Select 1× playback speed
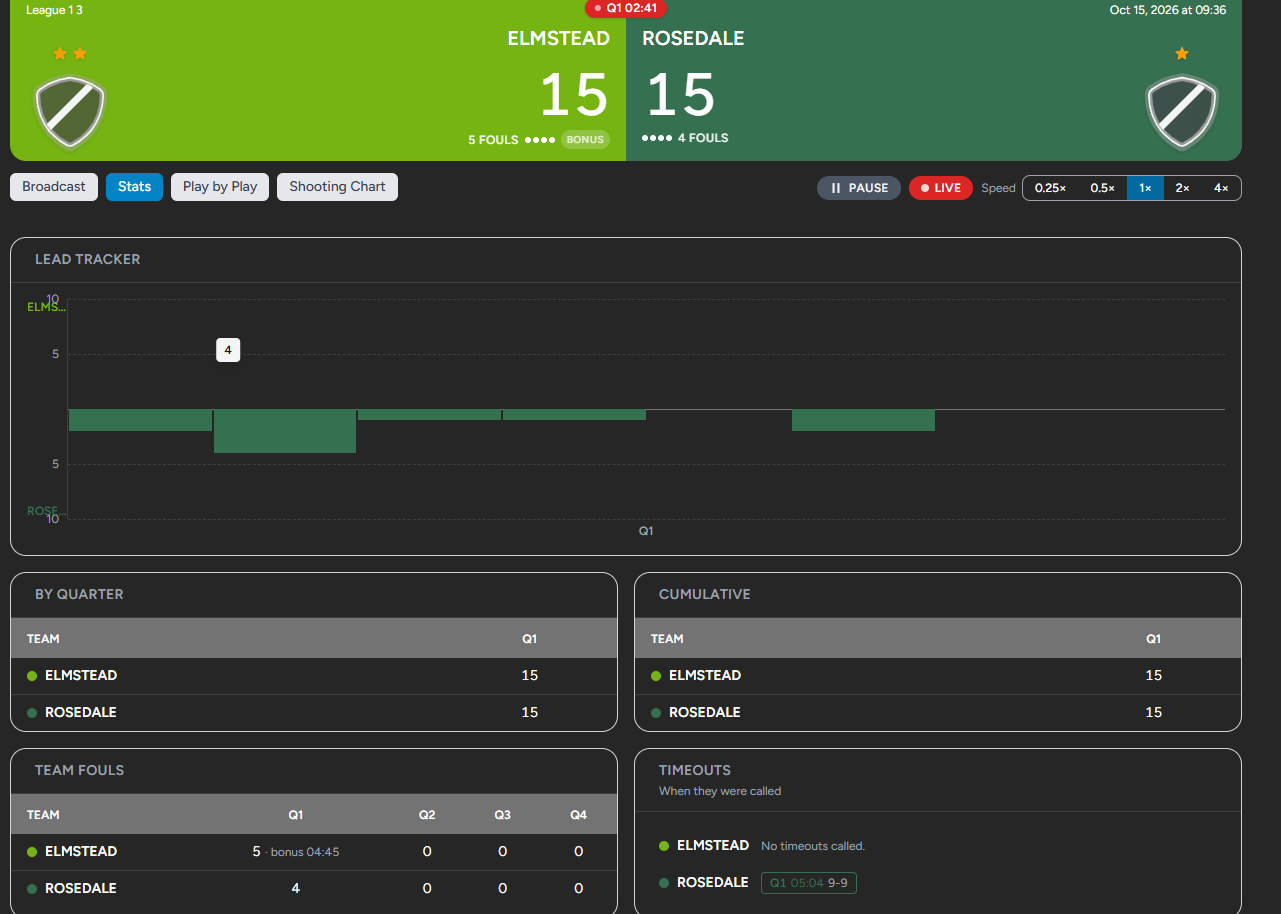1281x914 pixels. [x=1145, y=188]
